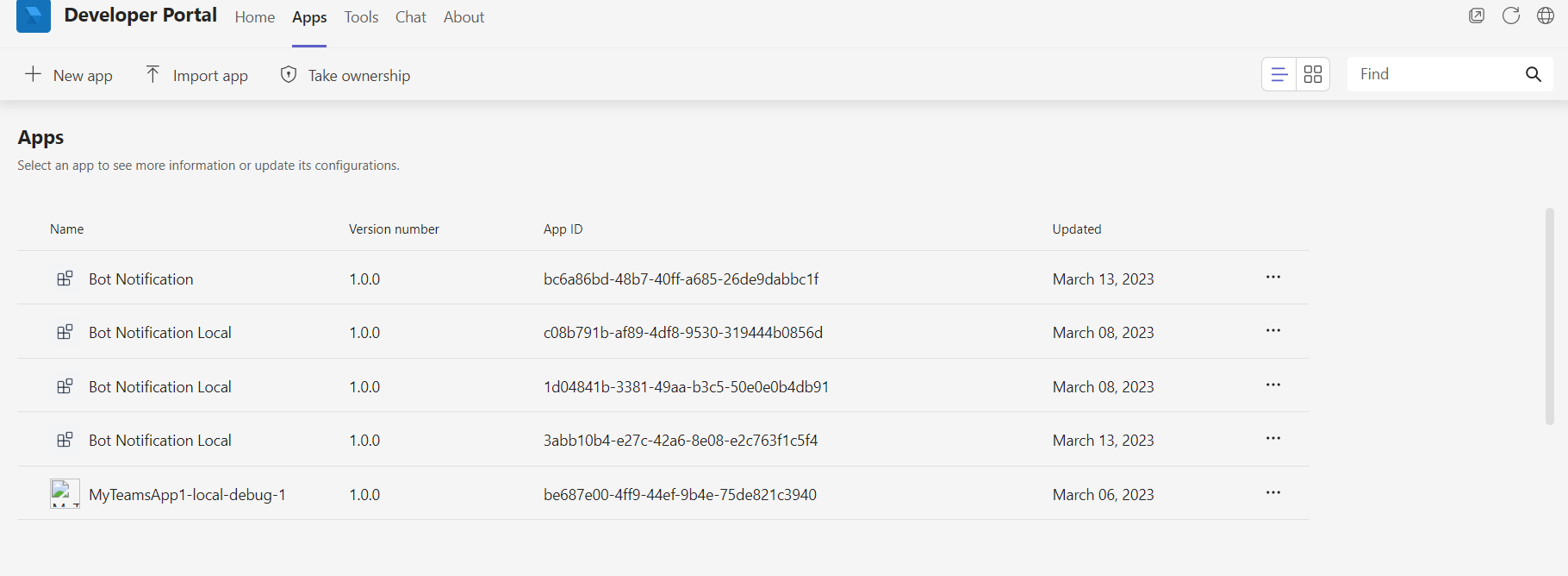Viewport: 1568px width, 576px height.
Task: Click the vertical scrollbar of apps list
Action: (x=1549, y=316)
